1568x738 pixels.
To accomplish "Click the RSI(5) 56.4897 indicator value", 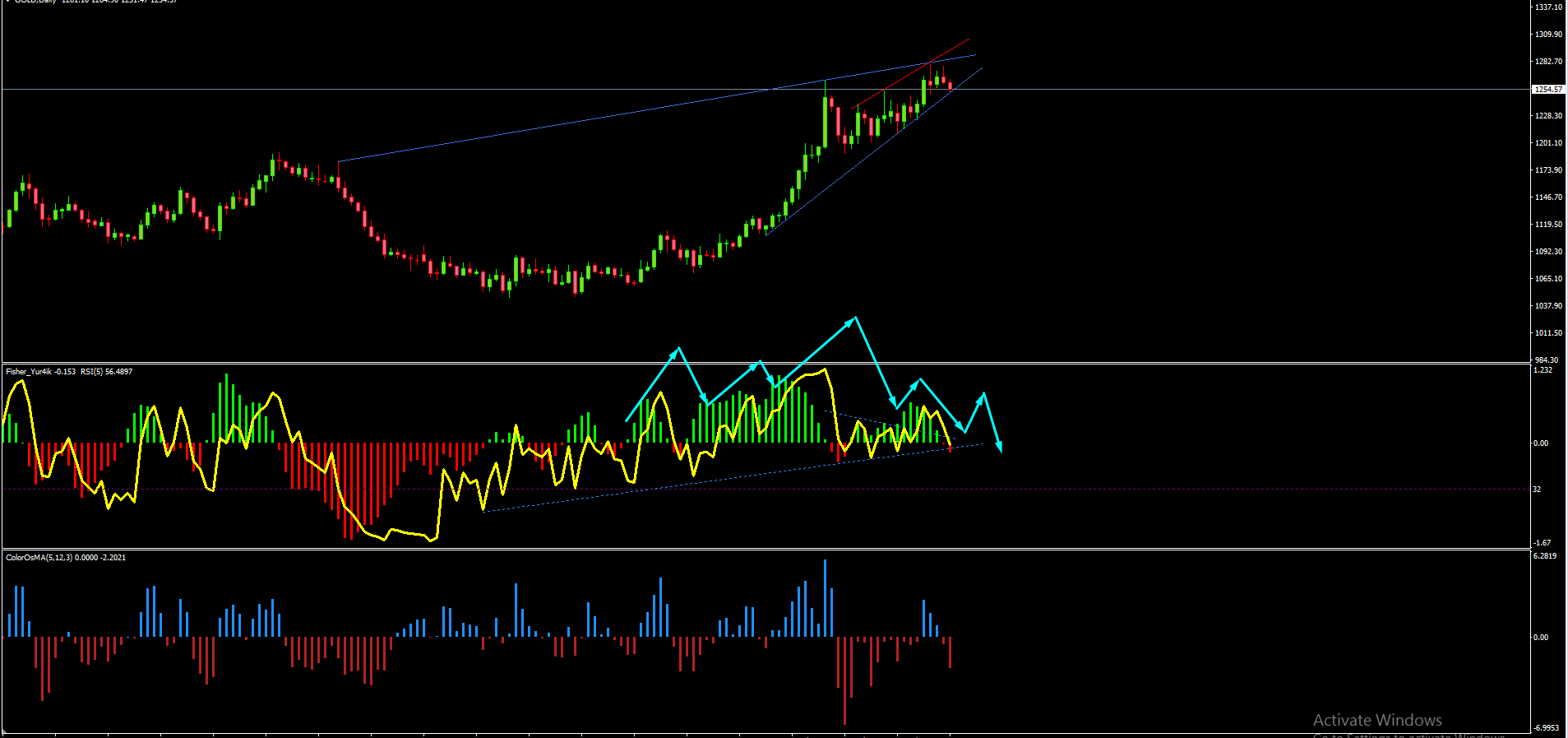I will [106, 372].
